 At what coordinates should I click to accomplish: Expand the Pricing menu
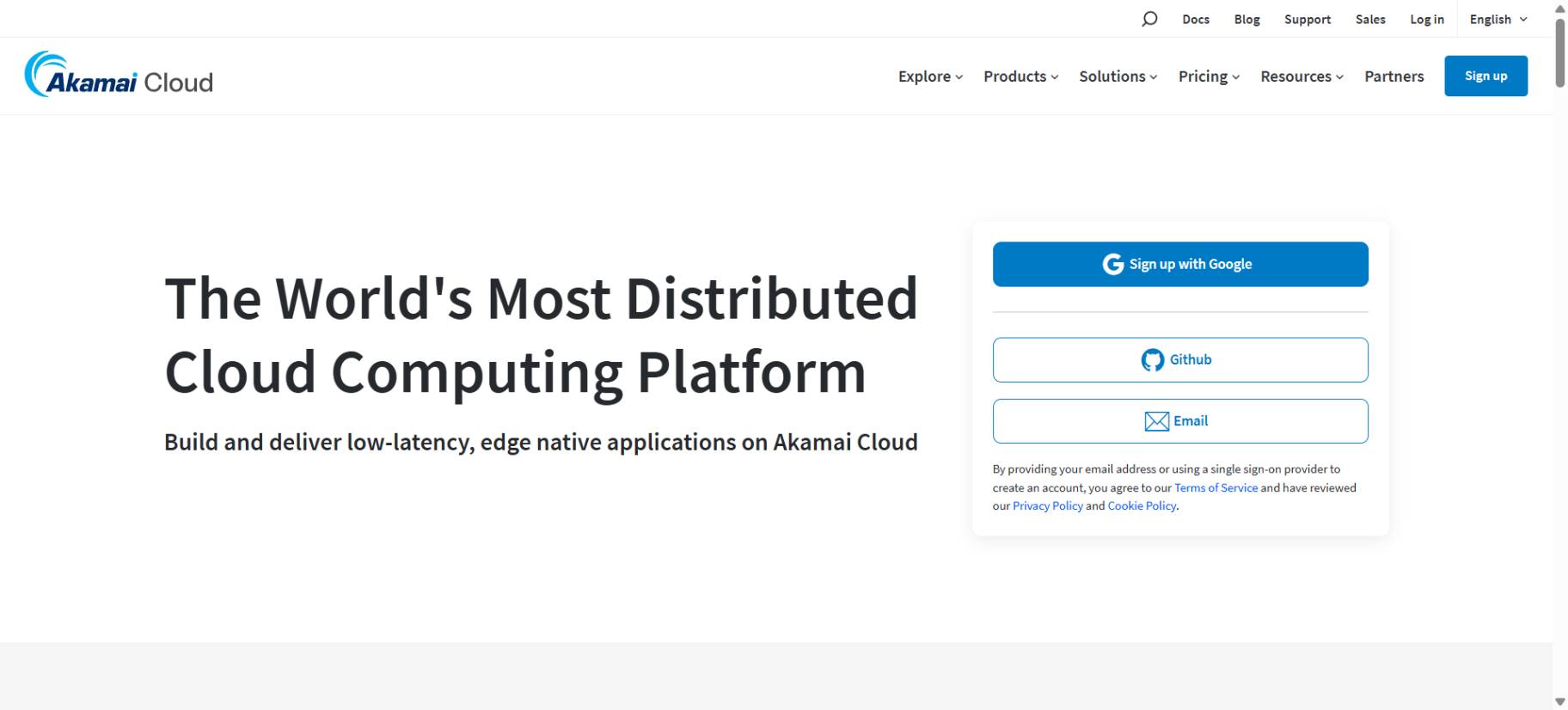(x=1209, y=77)
